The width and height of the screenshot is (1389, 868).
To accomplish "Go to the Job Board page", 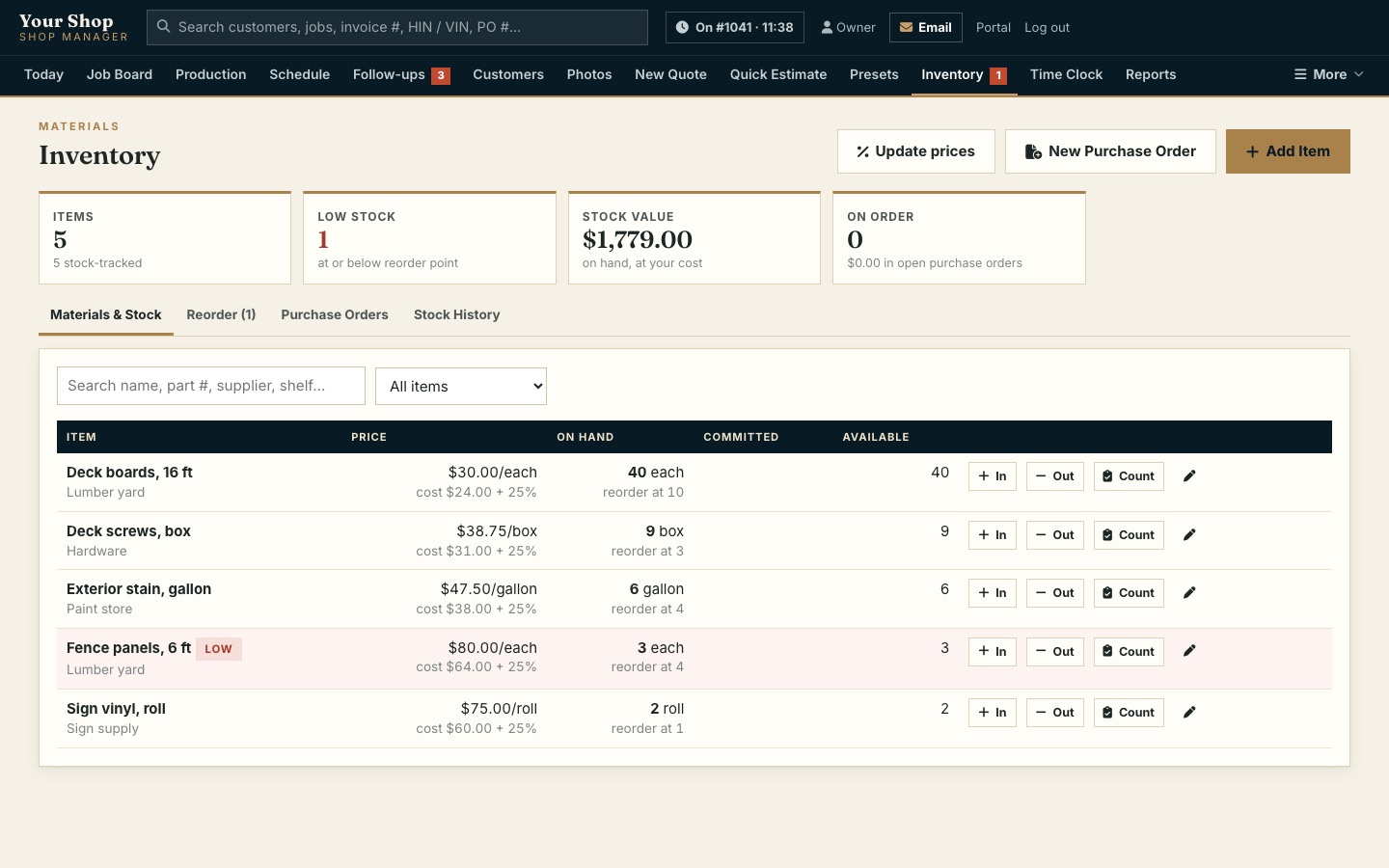I will [120, 74].
